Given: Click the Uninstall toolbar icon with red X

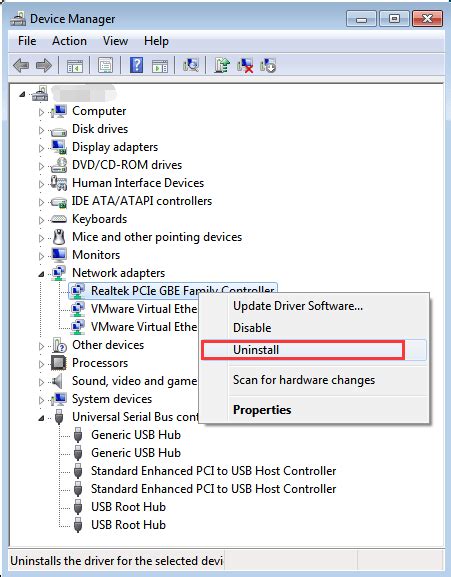Looking at the screenshot, I should pos(245,66).
